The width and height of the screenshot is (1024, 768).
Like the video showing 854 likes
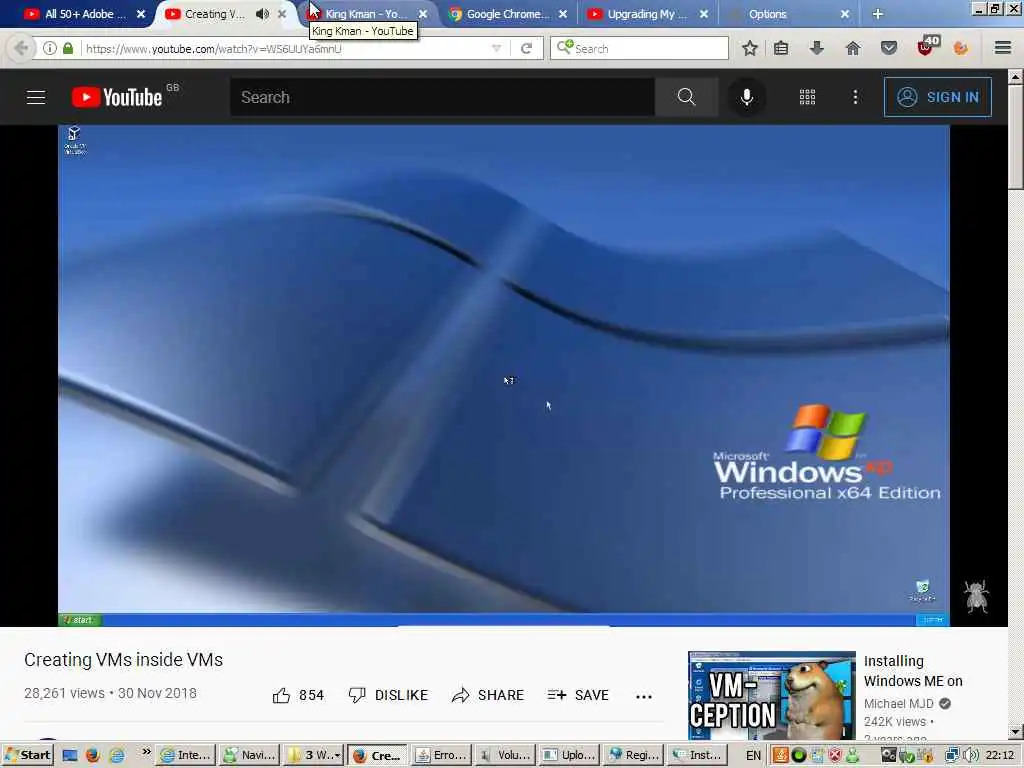(x=298, y=696)
